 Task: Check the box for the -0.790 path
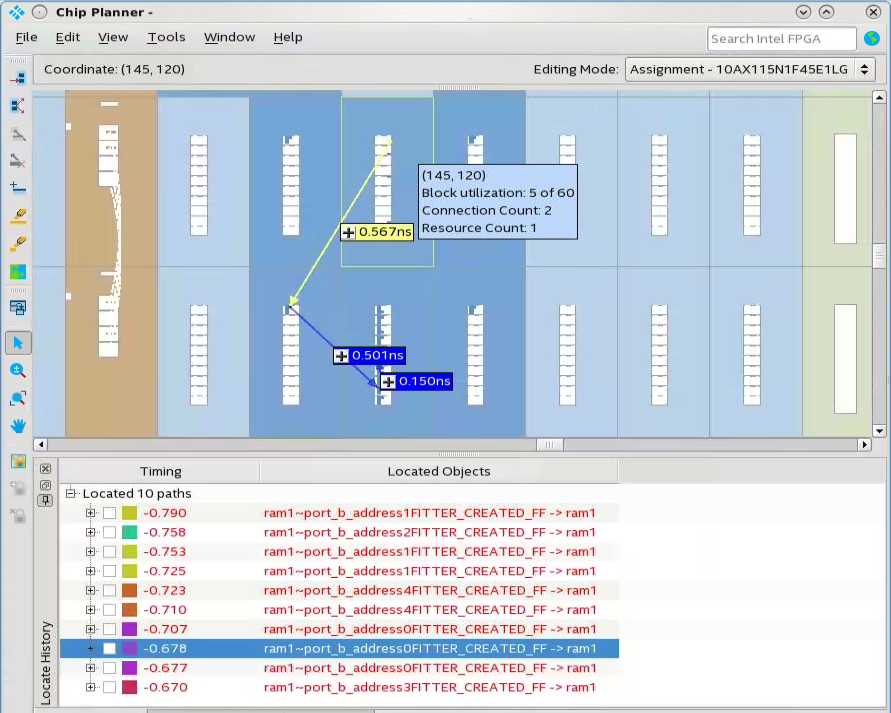(x=110, y=513)
